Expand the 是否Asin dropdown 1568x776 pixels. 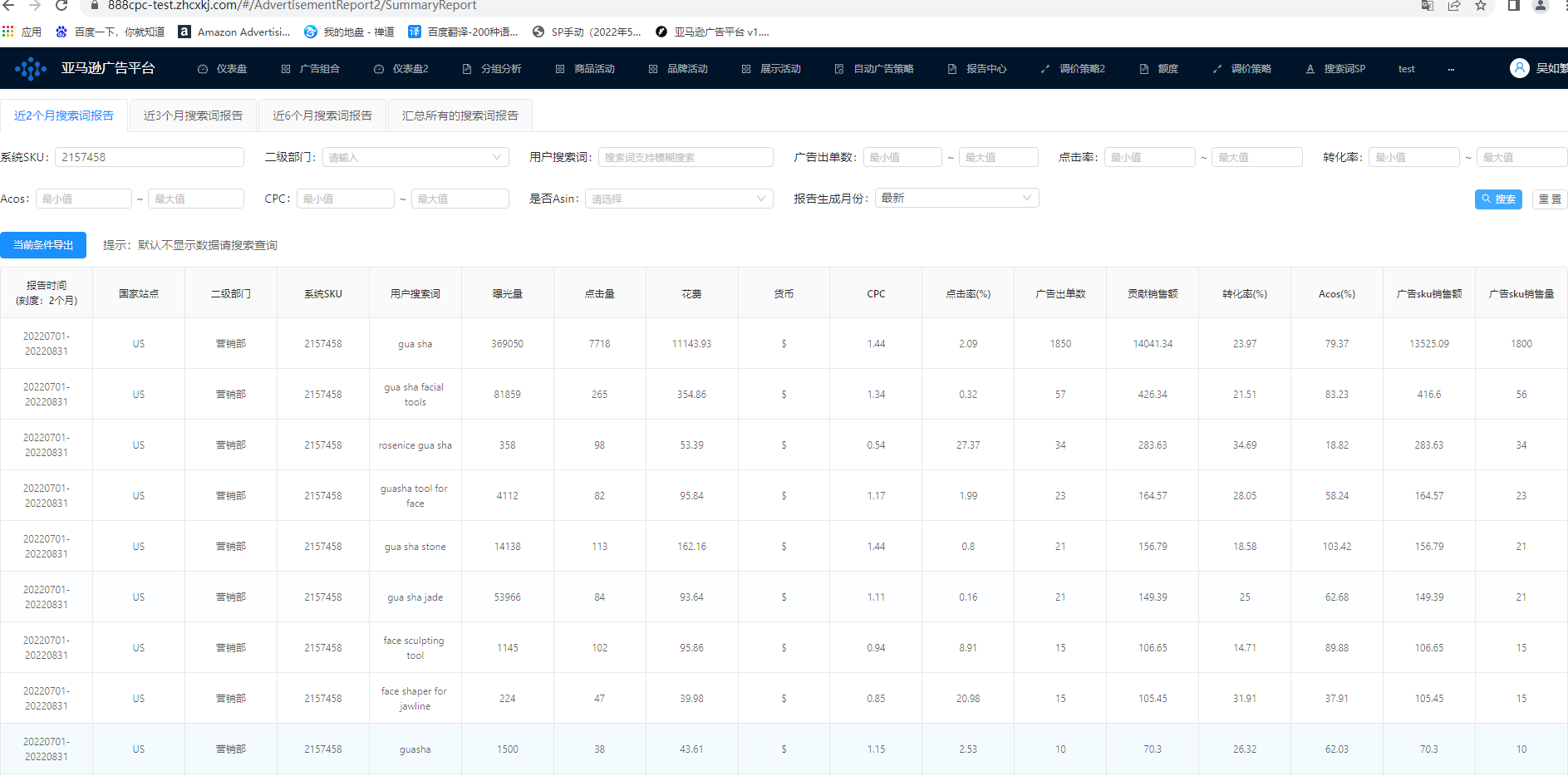[x=679, y=199]
